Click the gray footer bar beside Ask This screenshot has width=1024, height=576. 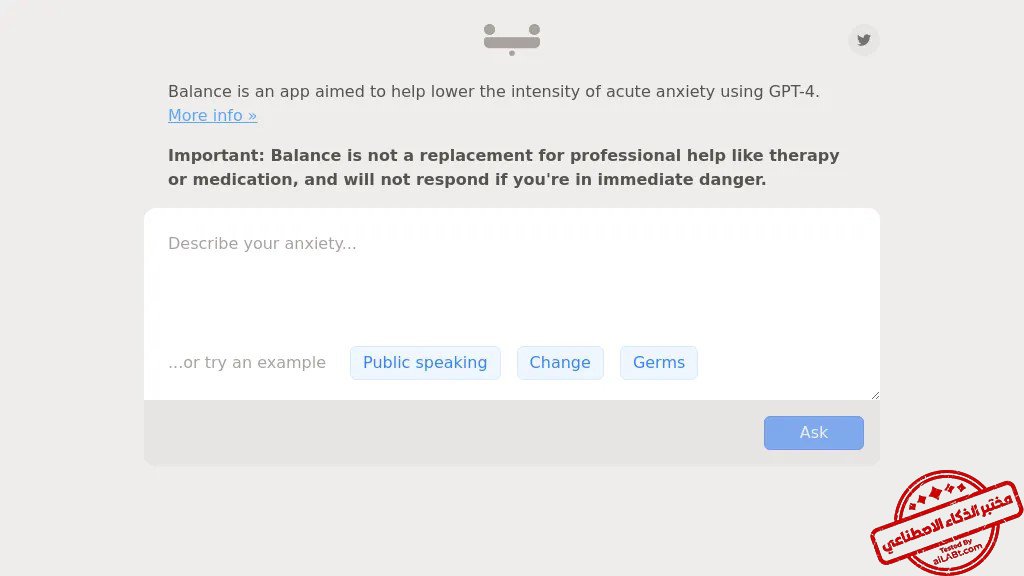pyautogui.click(x=450, y=433)
